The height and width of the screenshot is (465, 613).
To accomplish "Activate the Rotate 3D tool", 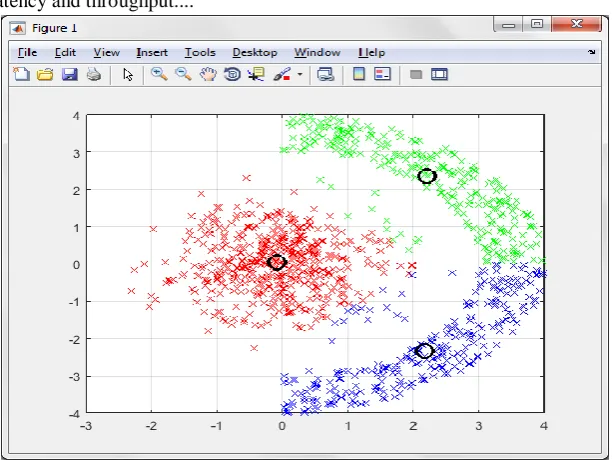I will coord(232,74).
